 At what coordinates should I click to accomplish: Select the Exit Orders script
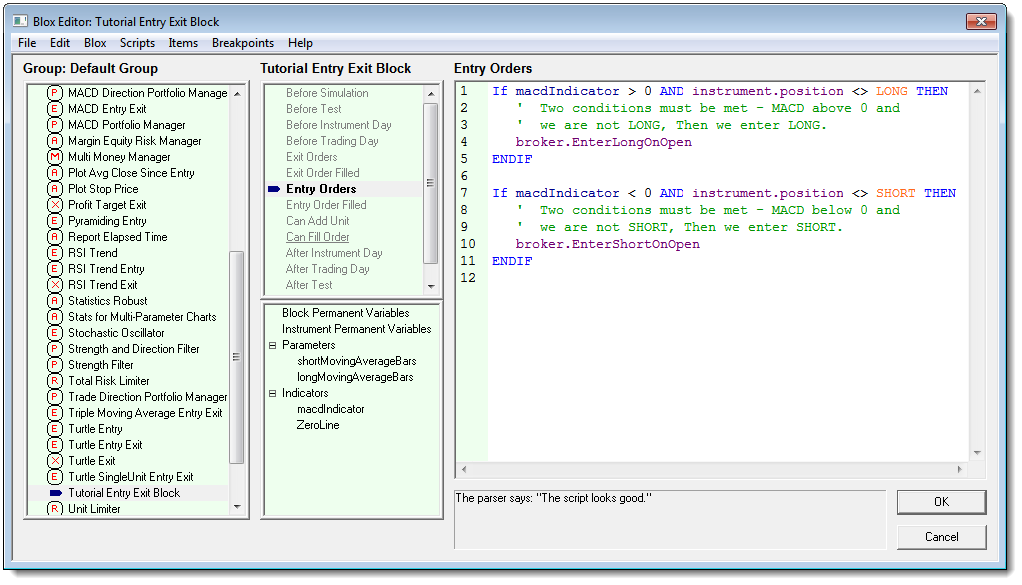coord(311,157)
